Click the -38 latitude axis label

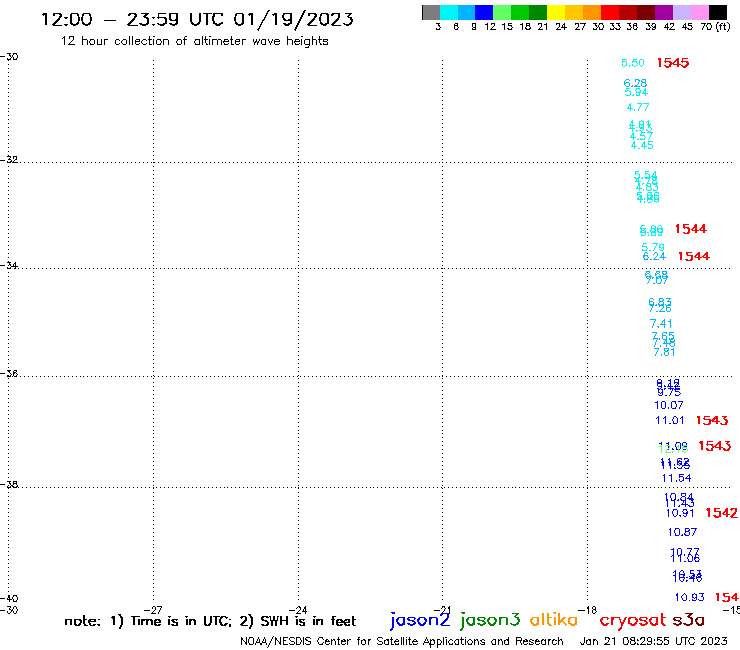click(x=9, y=485)
